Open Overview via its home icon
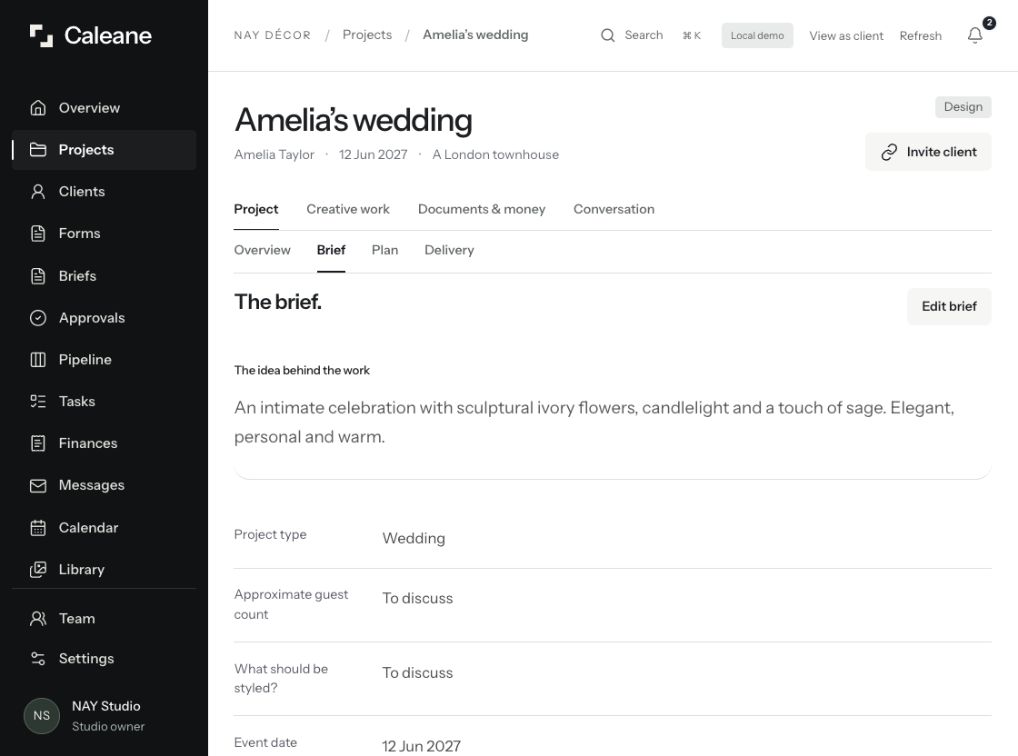This screenshot has width=1018, height=756. coord(38,108)
